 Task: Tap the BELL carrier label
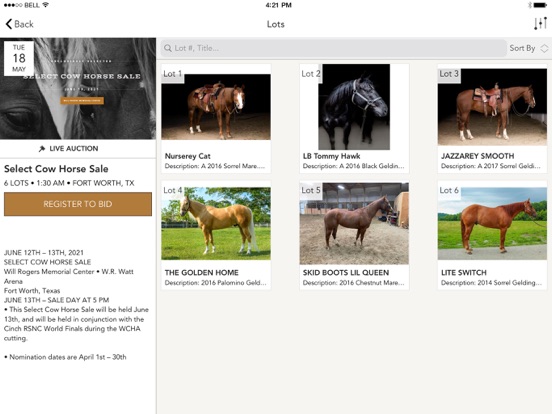point(32,5)
